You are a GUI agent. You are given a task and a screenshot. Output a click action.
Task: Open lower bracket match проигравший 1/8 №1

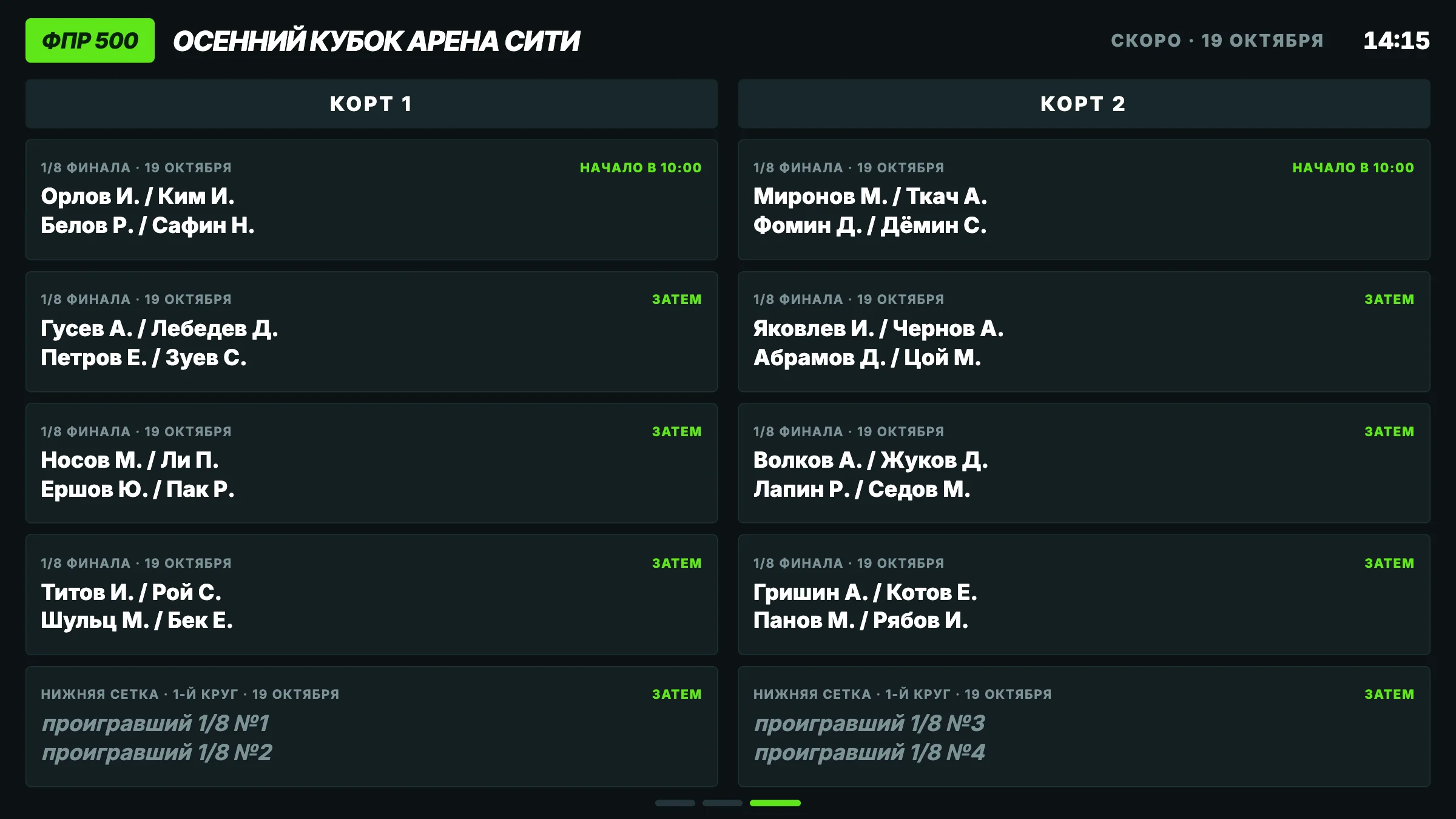pyautogui.click(x=371, y=726)
